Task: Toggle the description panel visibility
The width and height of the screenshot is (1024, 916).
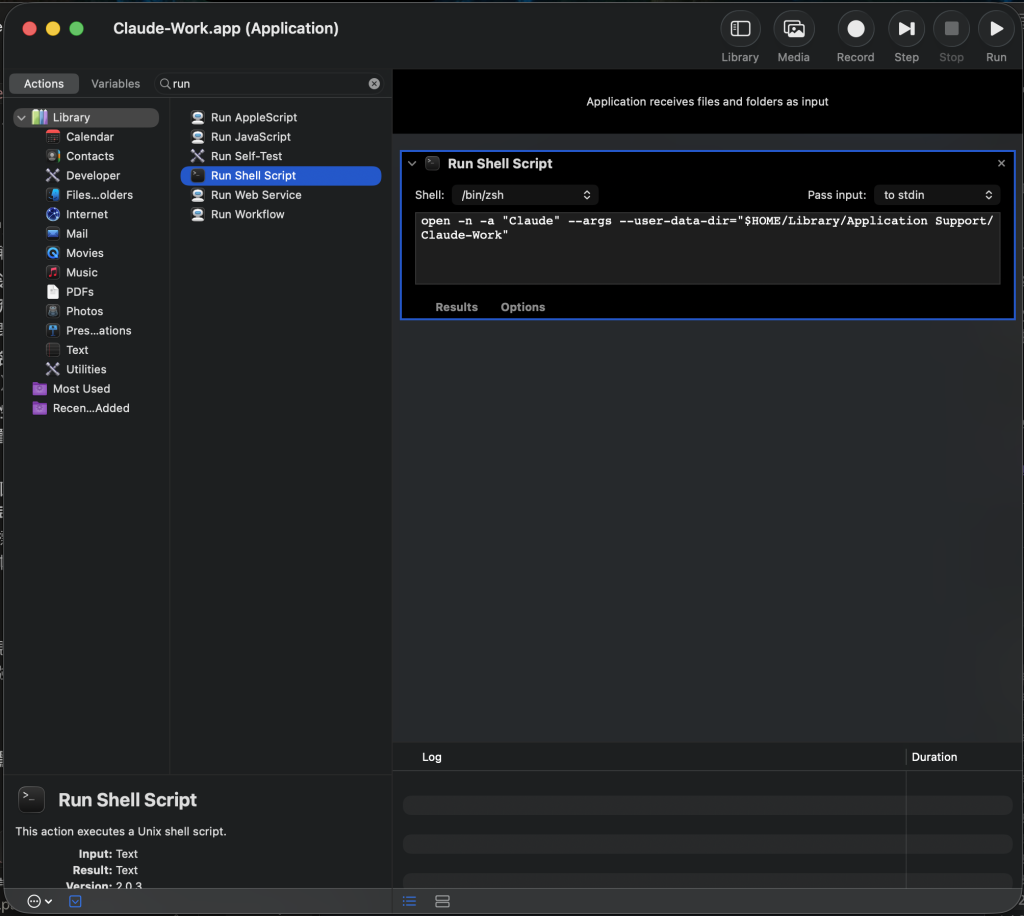Action: 75,901
